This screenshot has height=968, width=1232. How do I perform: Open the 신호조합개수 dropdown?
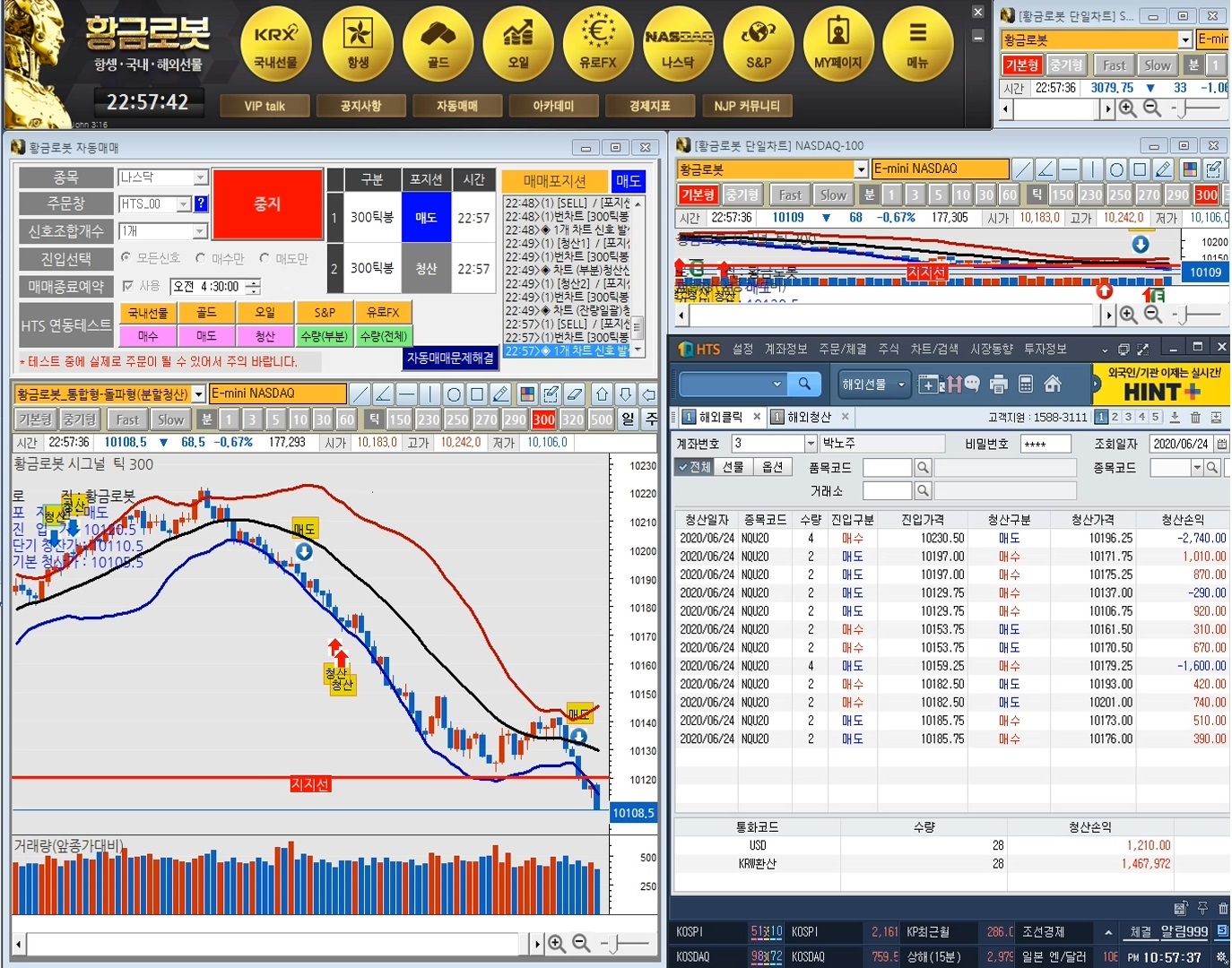(x=200, y=231)
